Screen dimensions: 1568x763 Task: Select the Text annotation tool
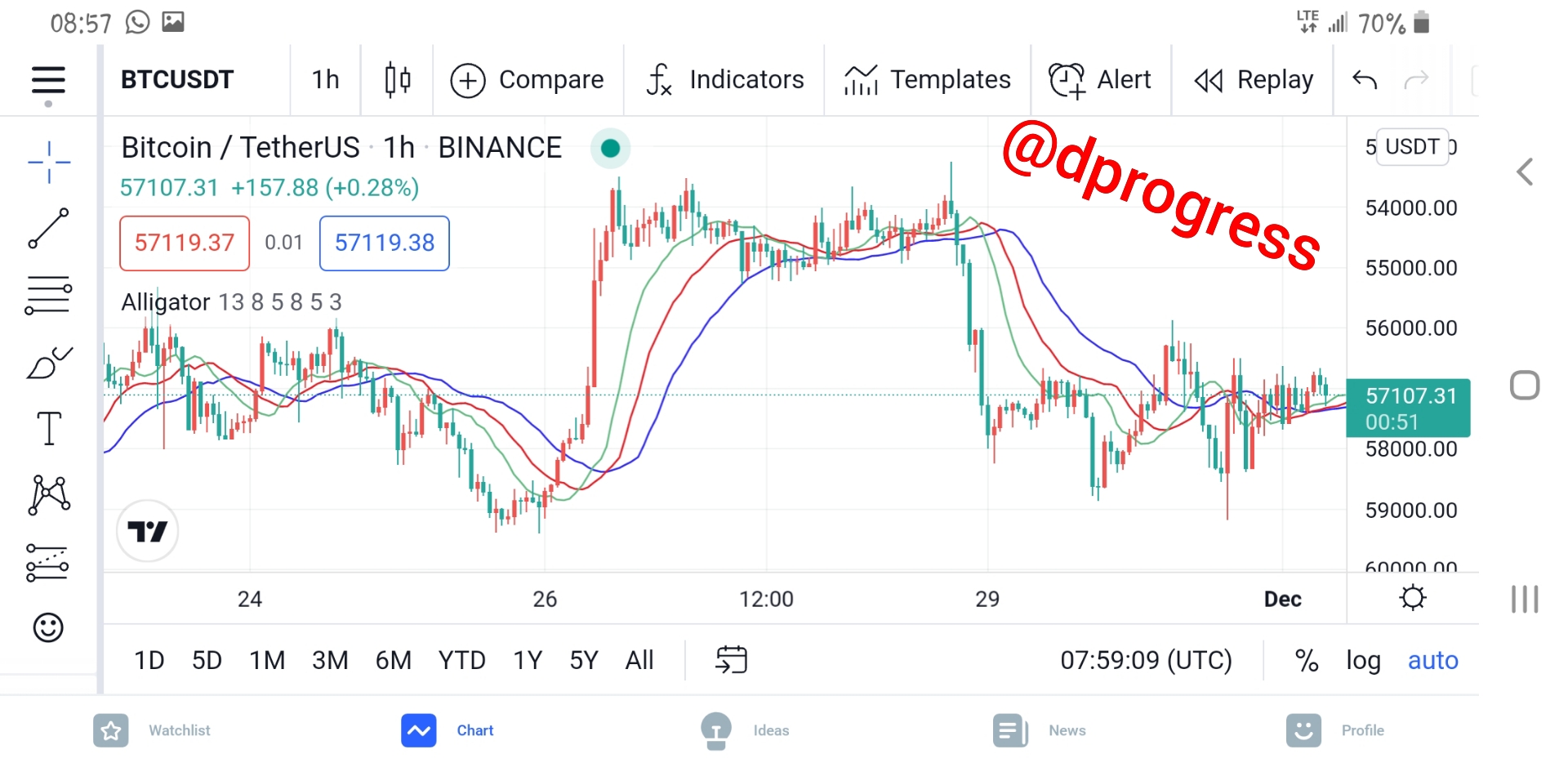tap(49, 428)
